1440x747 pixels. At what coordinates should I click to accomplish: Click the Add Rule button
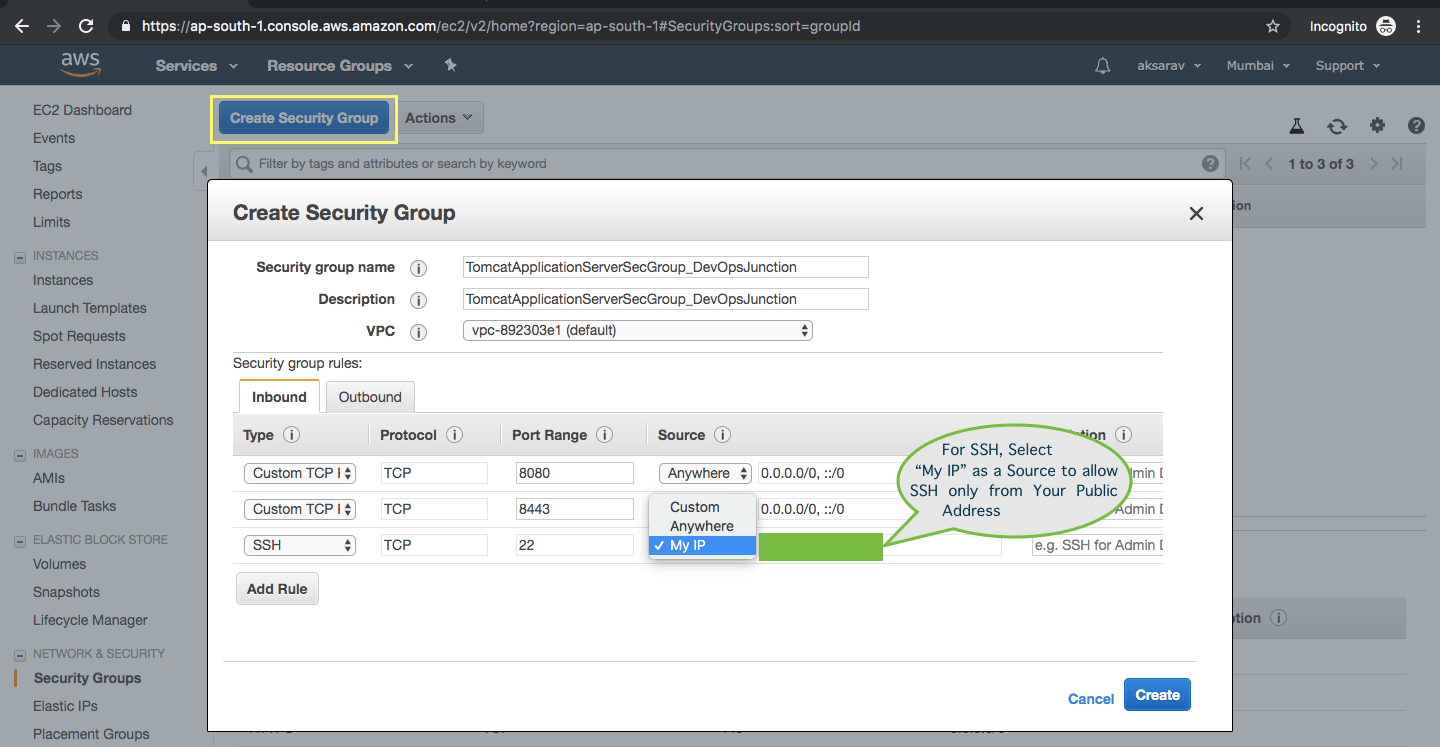[277, 589]
